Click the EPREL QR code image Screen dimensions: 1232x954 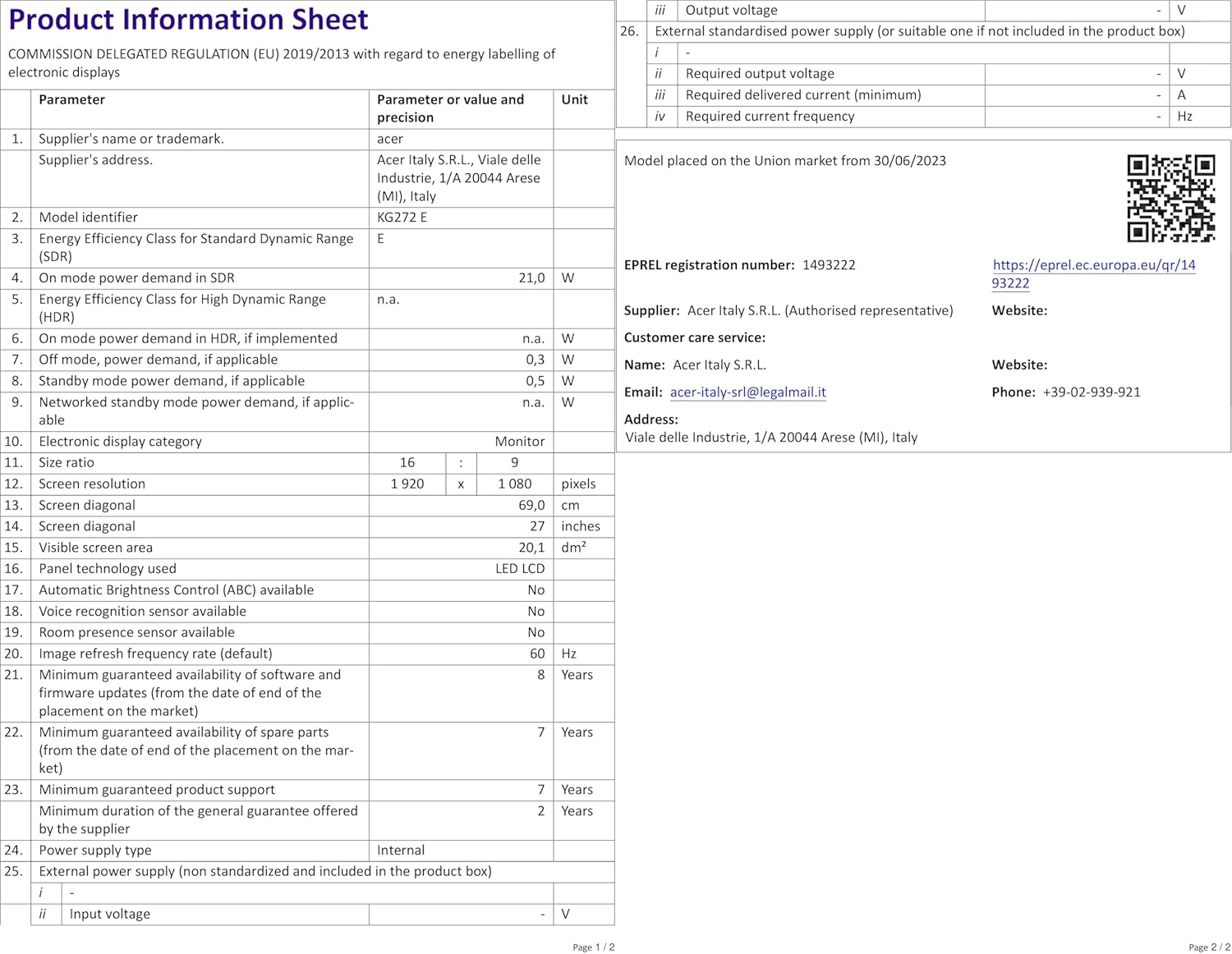1170,198
